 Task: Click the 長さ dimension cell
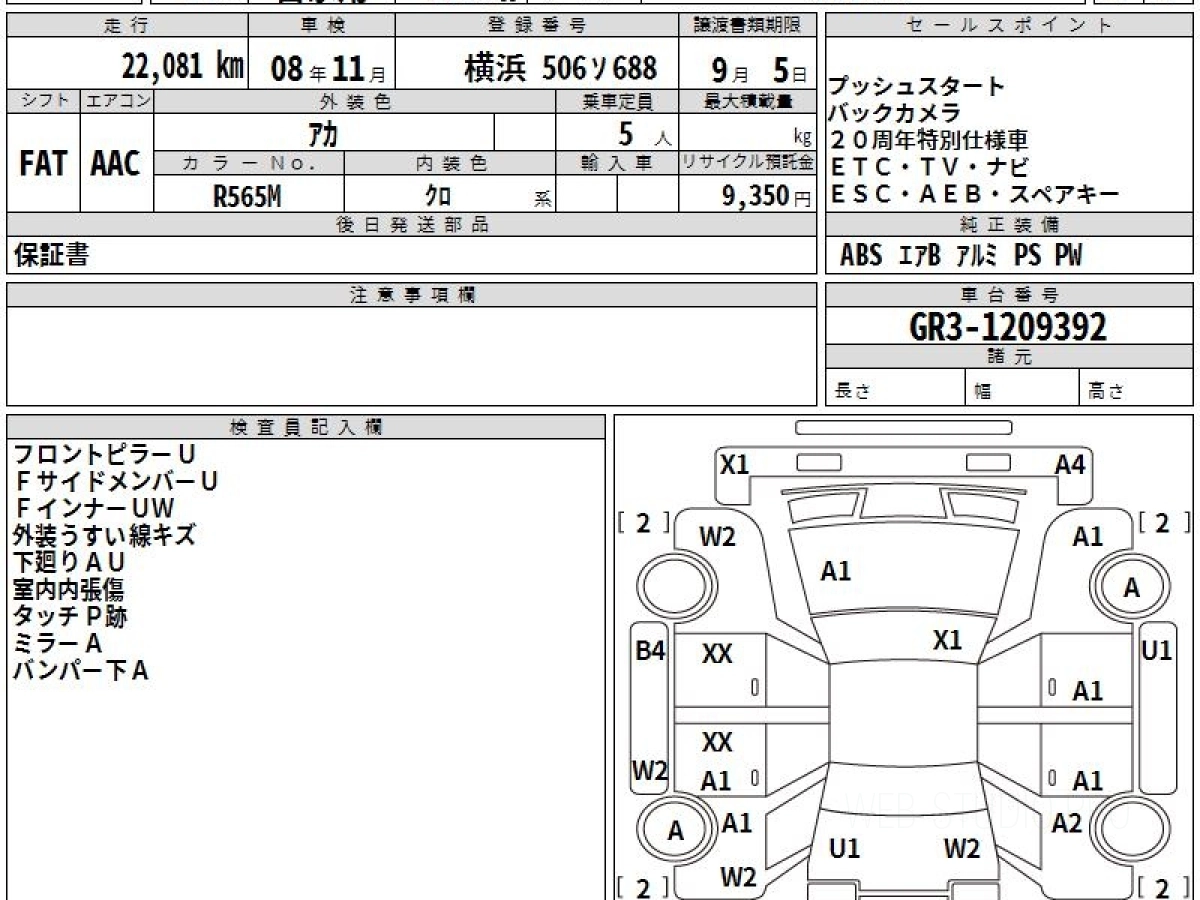point(895,388)
